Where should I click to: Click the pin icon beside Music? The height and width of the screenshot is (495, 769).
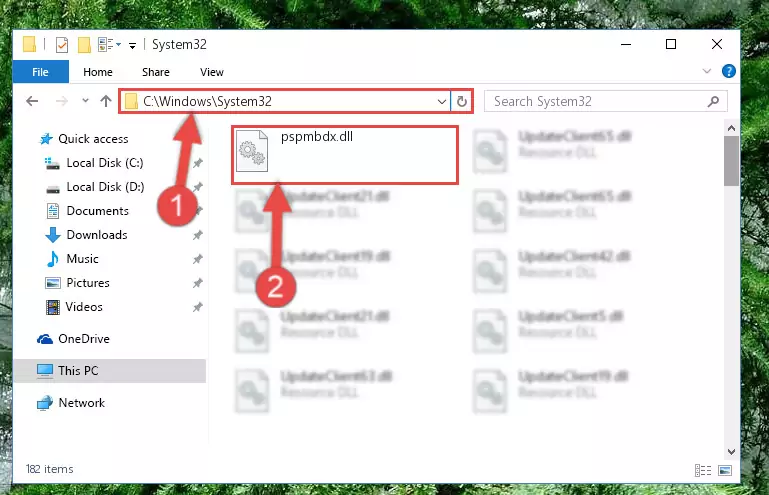tap(198, 259)
